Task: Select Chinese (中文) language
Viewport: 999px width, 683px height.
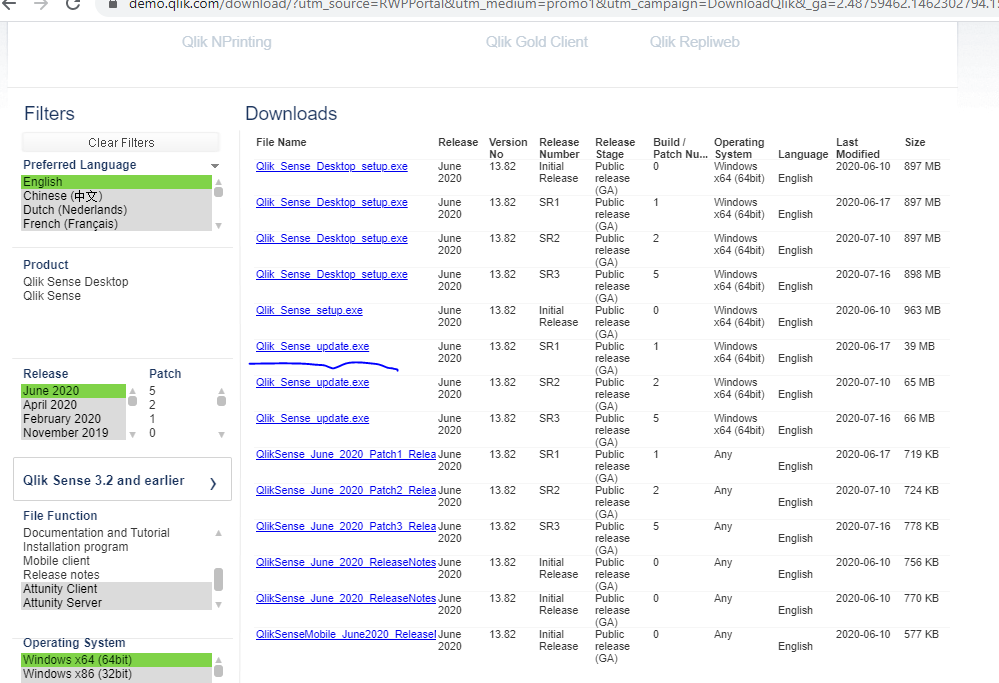Action: pyautogui.click(x=117, y=196)
